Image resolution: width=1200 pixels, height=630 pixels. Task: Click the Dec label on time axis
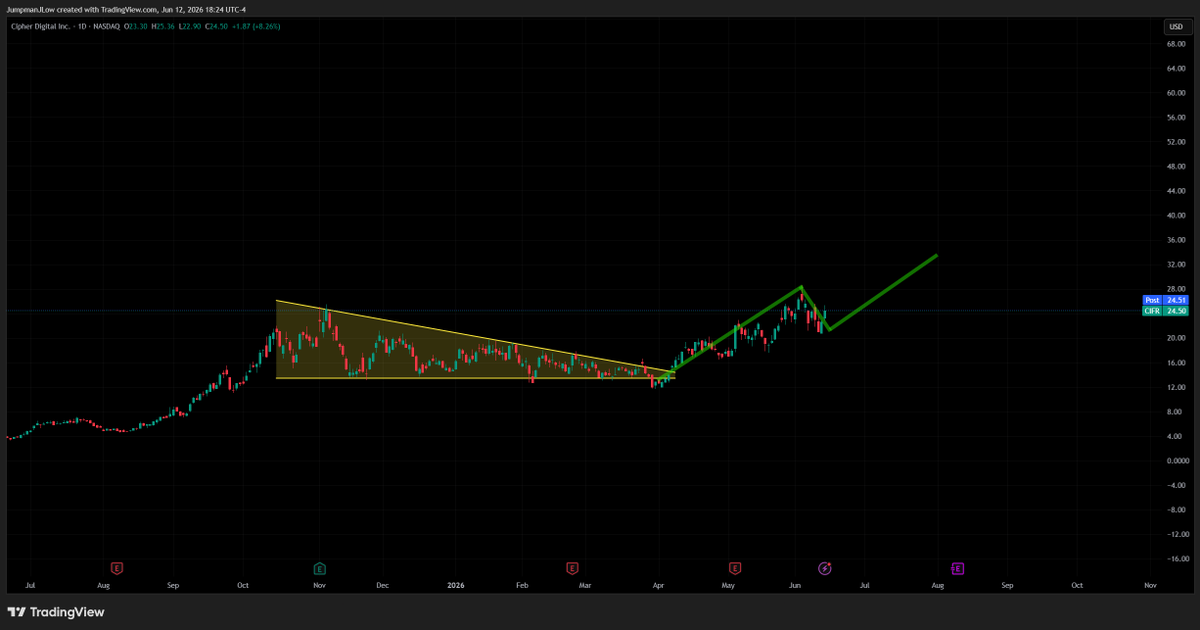tap(381, 584)
